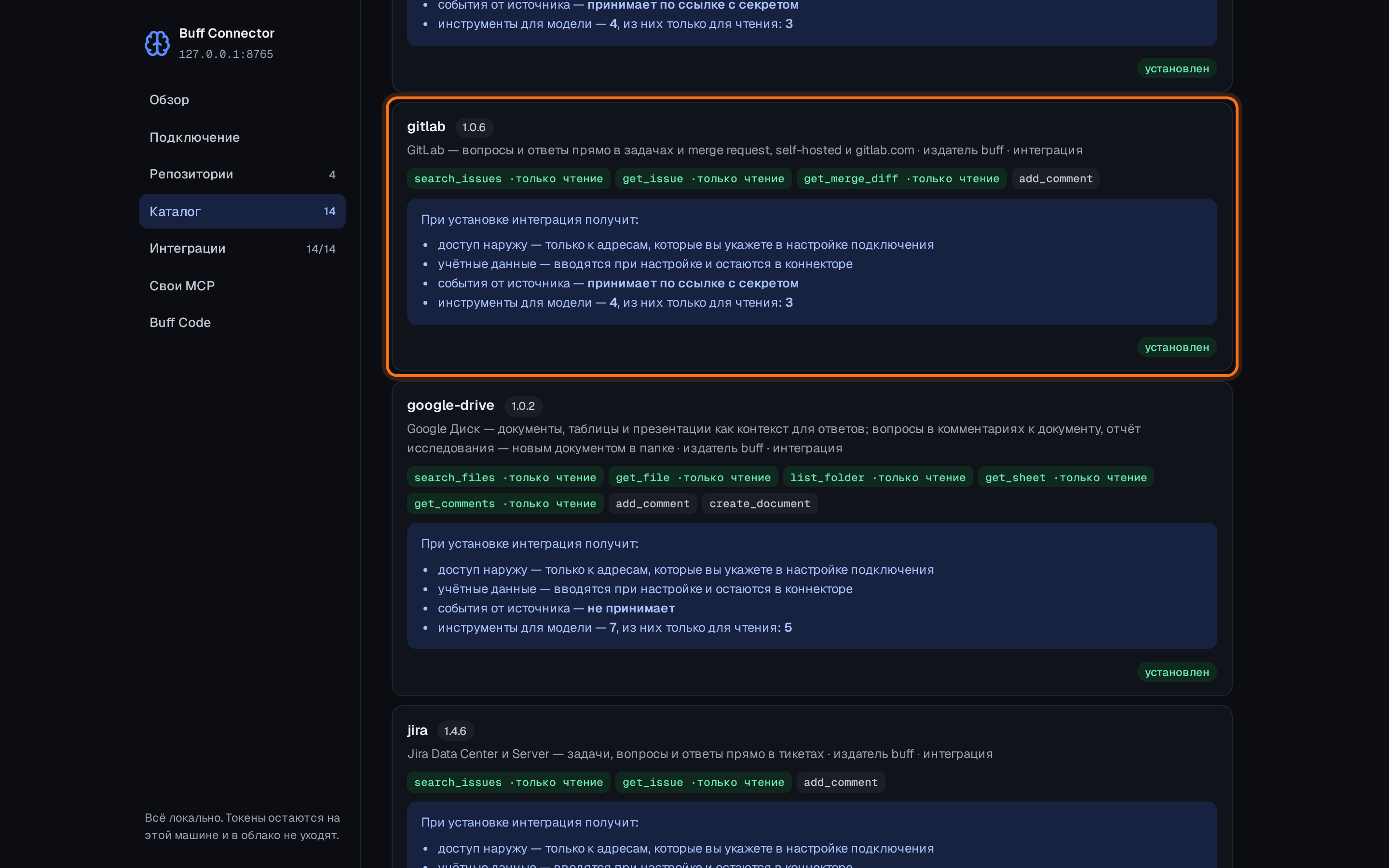
Task: Click jira search_issues tool chip
Action: (x=508, y=783)
